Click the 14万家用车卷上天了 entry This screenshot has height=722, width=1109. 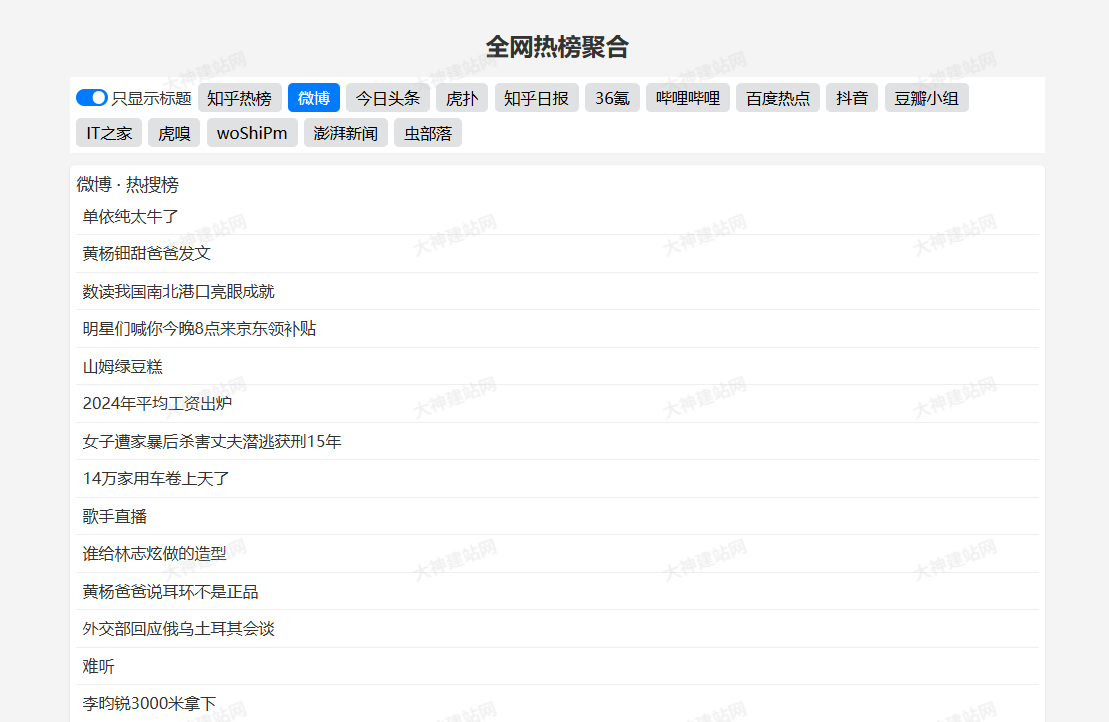tap(156, 478)
